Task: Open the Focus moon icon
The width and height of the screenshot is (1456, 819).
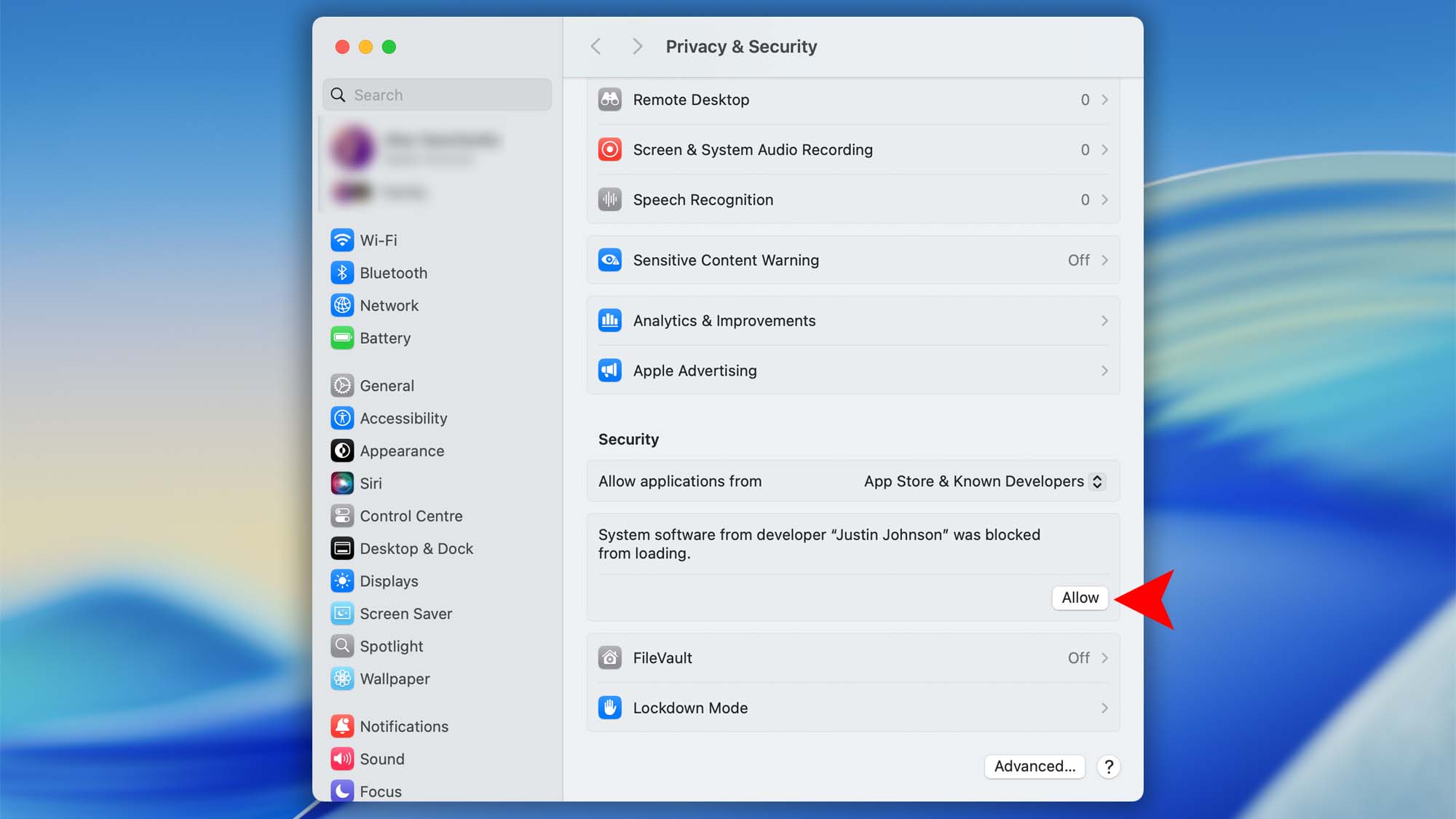Action: pos(342,791)
